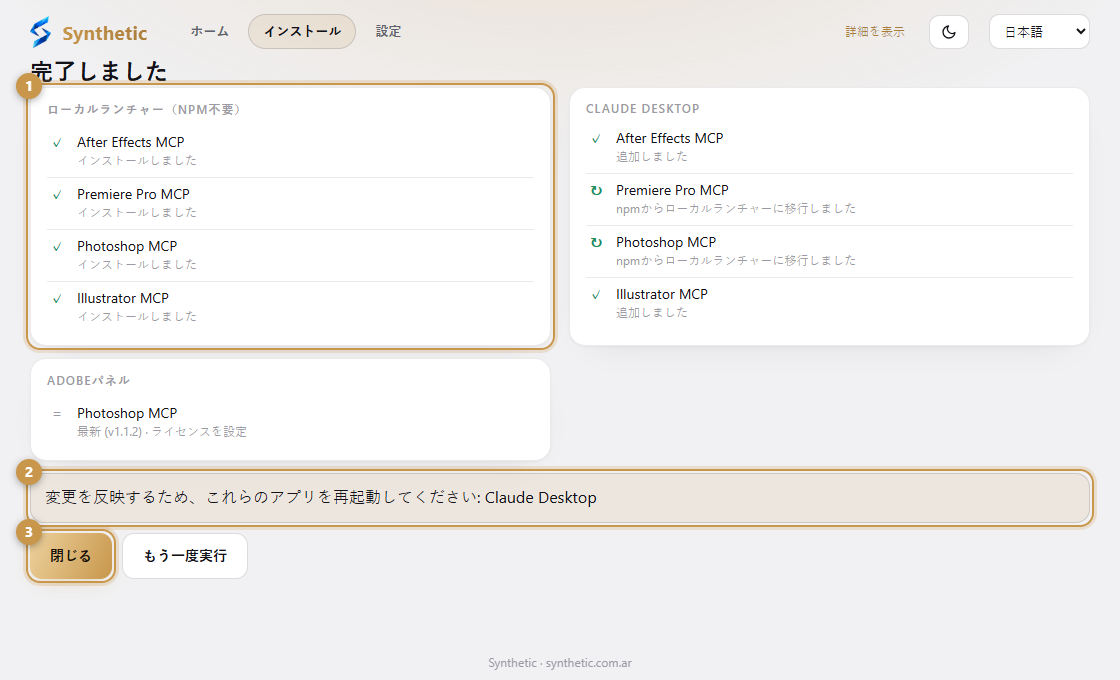1120x680 pixels.
Task: Click the migrate icon beside Premiere Pro MCP in Claude Desktop
Action: point(596,191)
